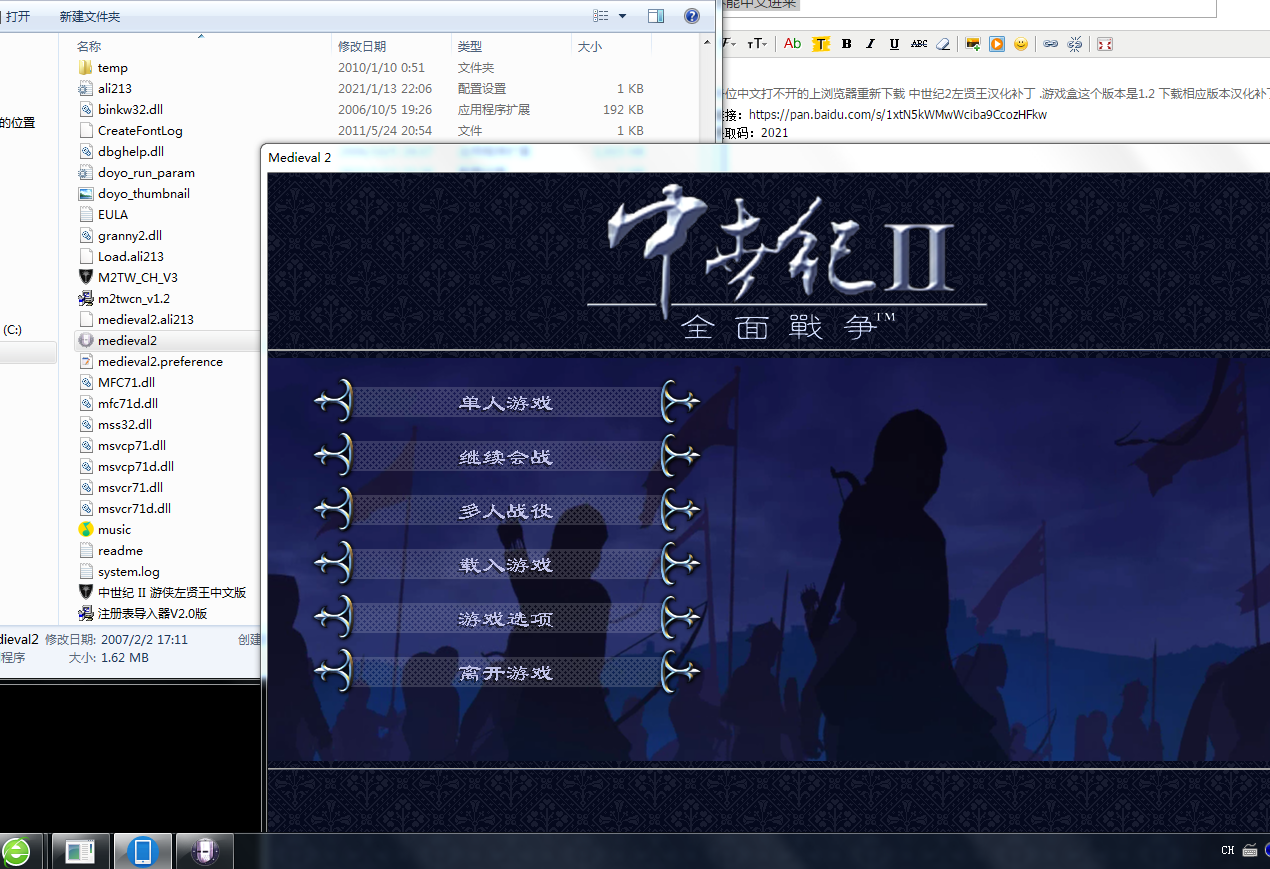1270x869 pixels.
Task: Open the pan.baidu.com link in the post
Action: [x=898, y=114]
